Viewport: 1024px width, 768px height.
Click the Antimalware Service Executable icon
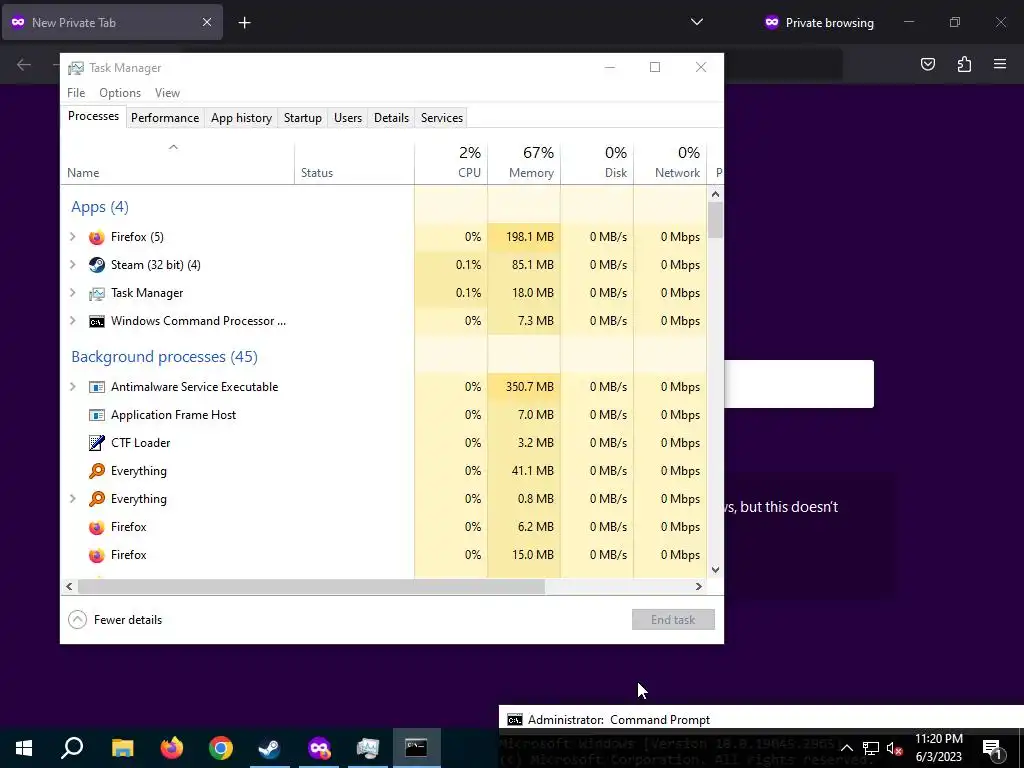click(x=97, y=387)
